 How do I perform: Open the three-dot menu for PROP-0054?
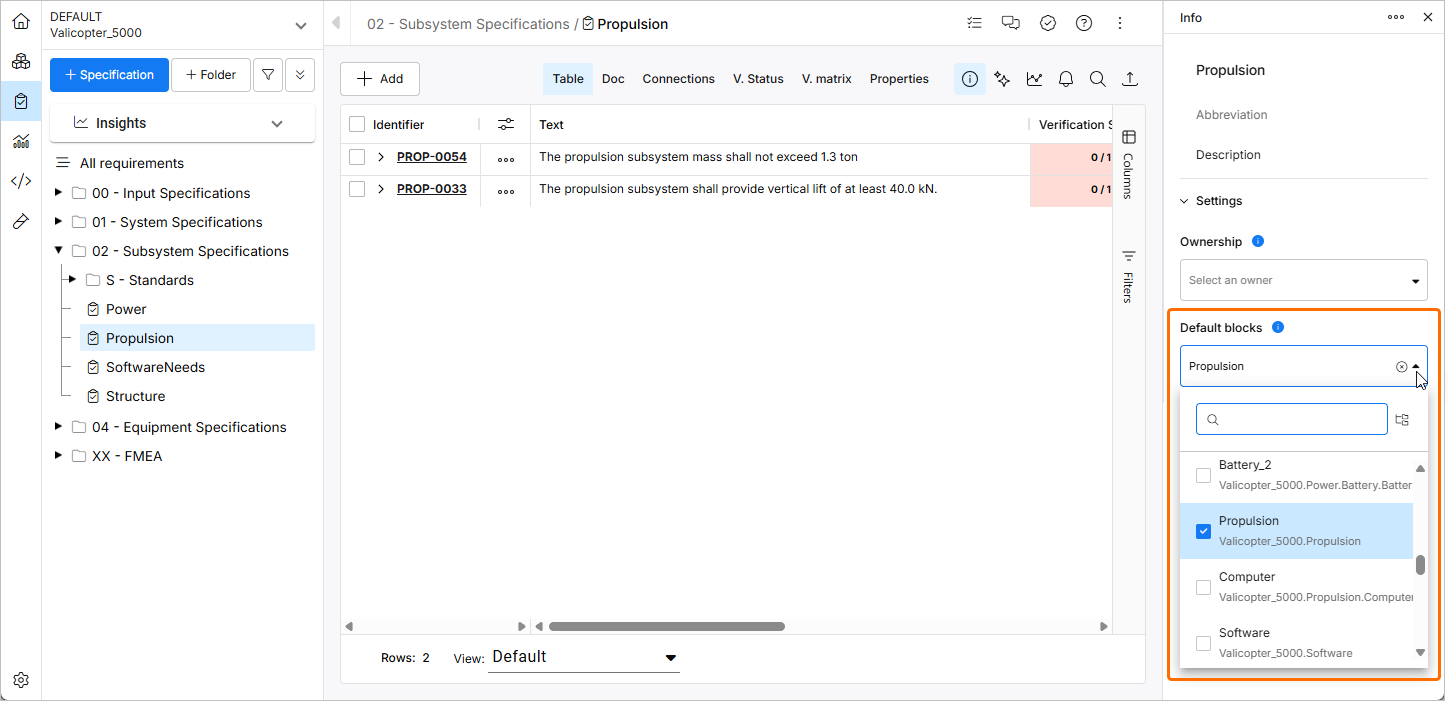point(506,159)
